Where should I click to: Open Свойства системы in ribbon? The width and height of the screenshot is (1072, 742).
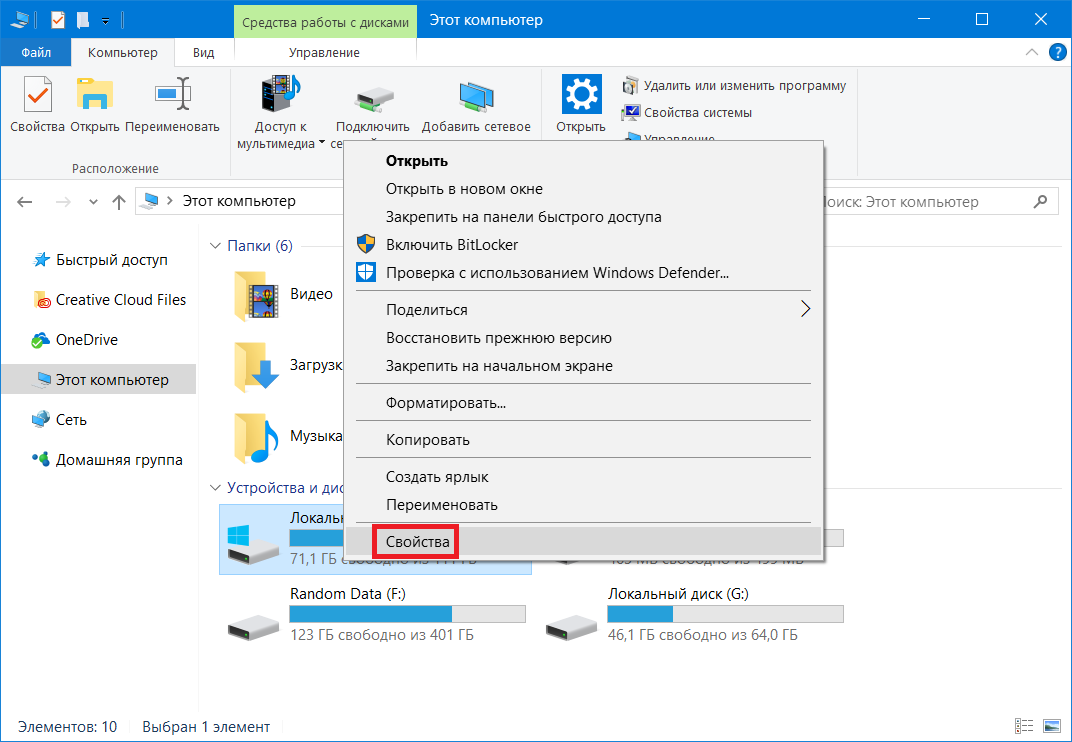click(687, 112)
